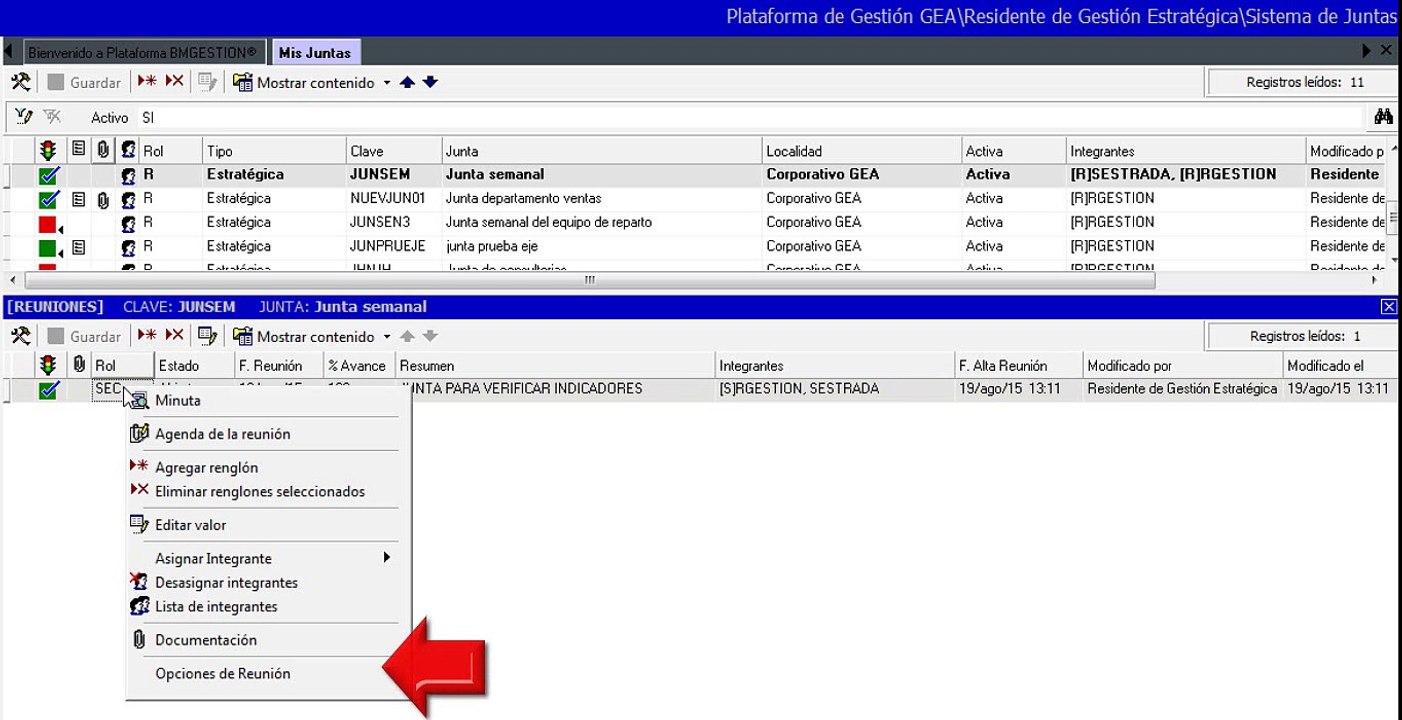Sort the juntas grid by Clave column

(x=394, y=151)
